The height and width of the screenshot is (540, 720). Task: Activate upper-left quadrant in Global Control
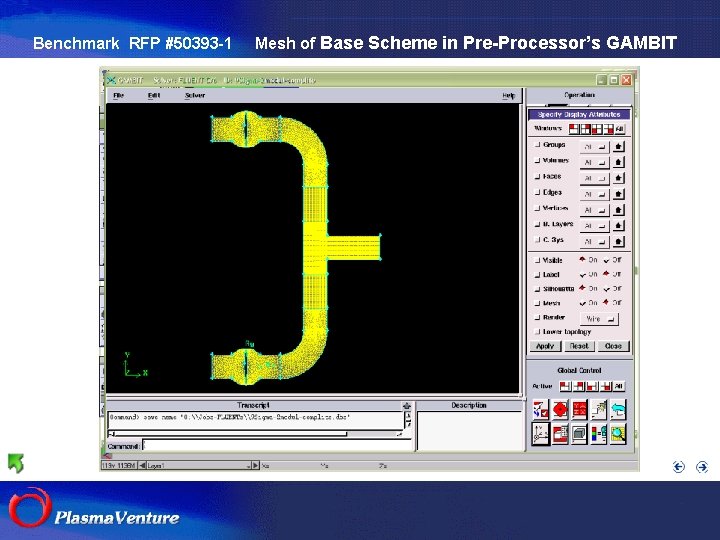[x=565, y=386]
